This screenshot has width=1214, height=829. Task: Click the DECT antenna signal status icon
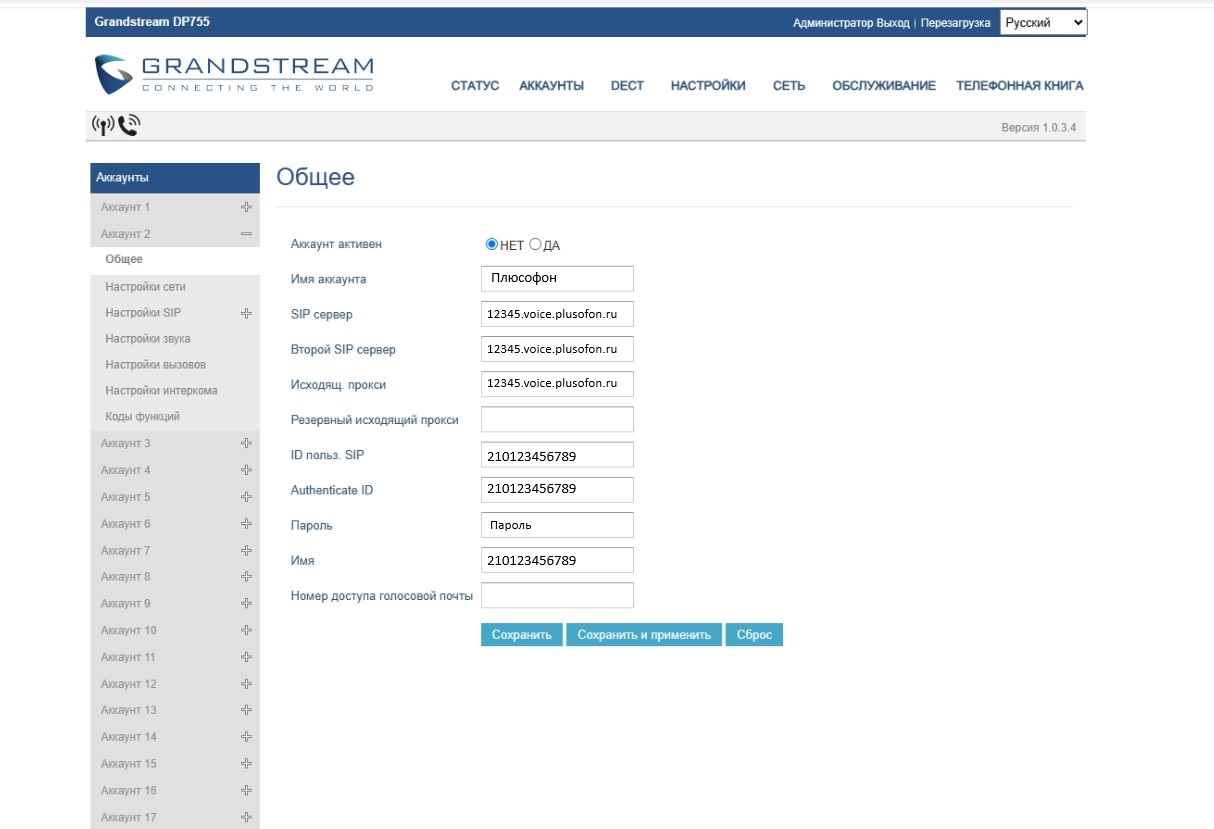tap(102, 126)
